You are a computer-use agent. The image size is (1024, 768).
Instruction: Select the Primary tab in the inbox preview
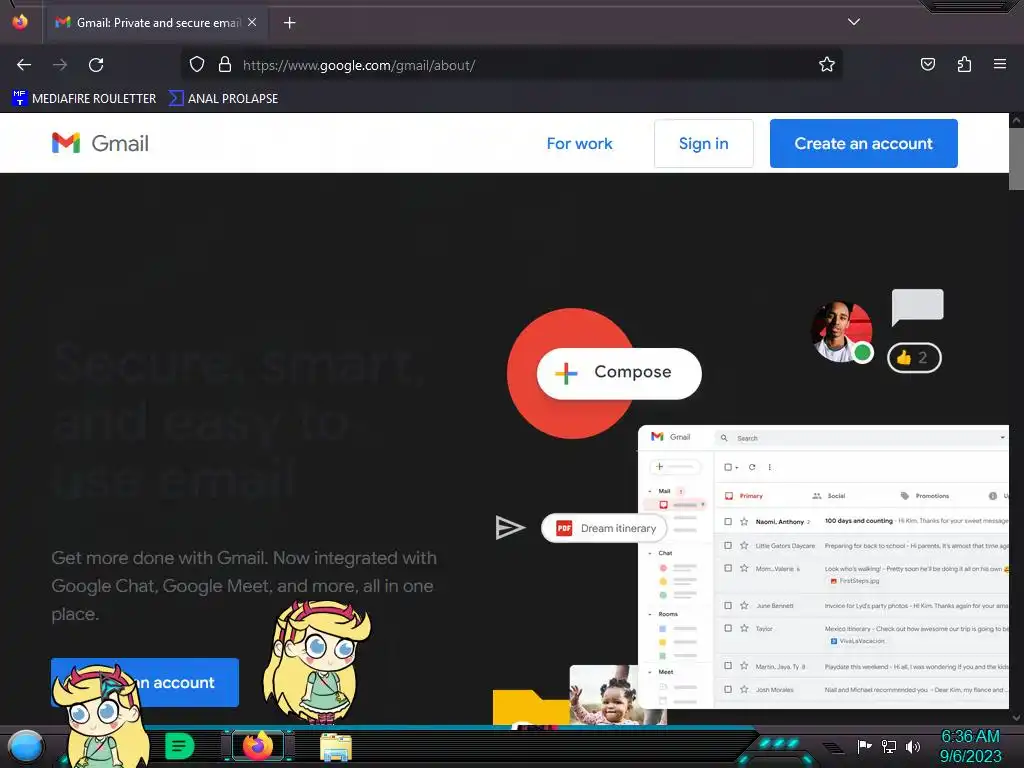(744, 496)
